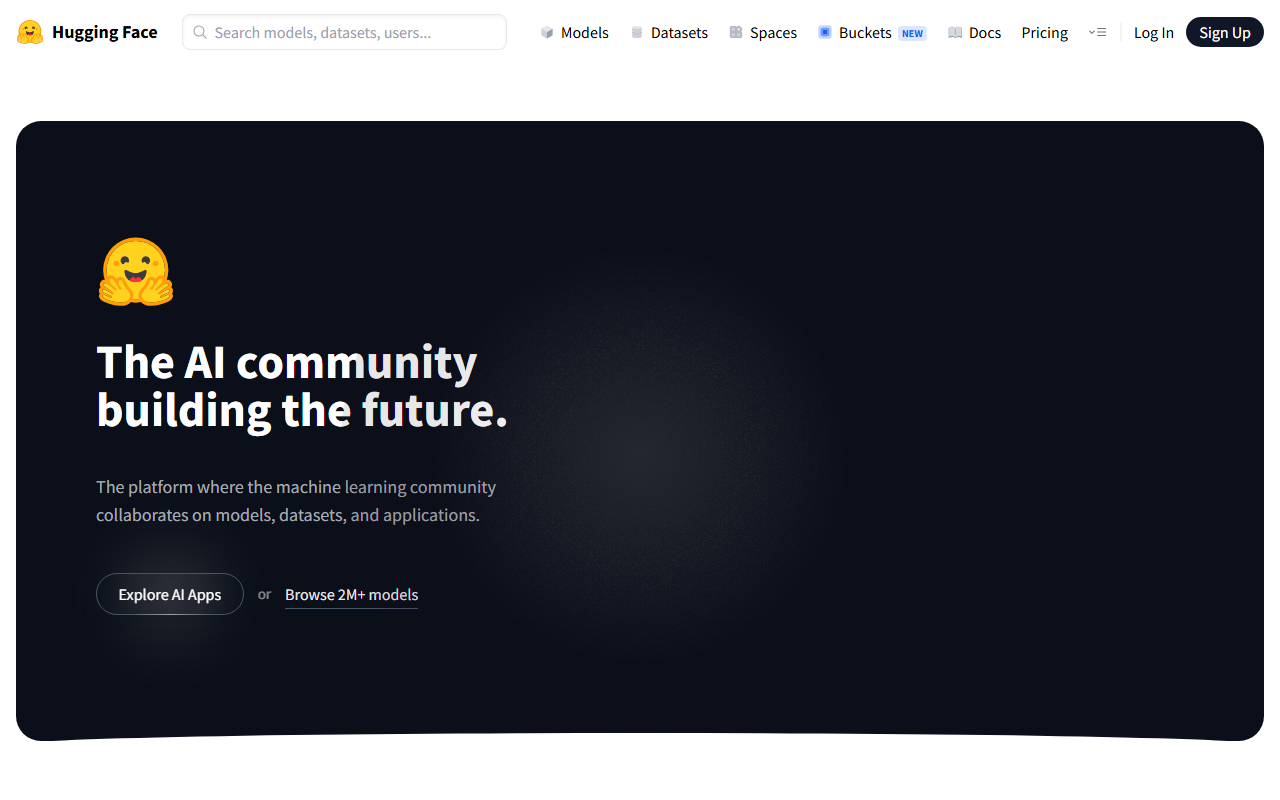Follow the Browse 2M+ models link
Viewport: 1280px width, 800px height.
pyautogui.click(x=352, y=595)
